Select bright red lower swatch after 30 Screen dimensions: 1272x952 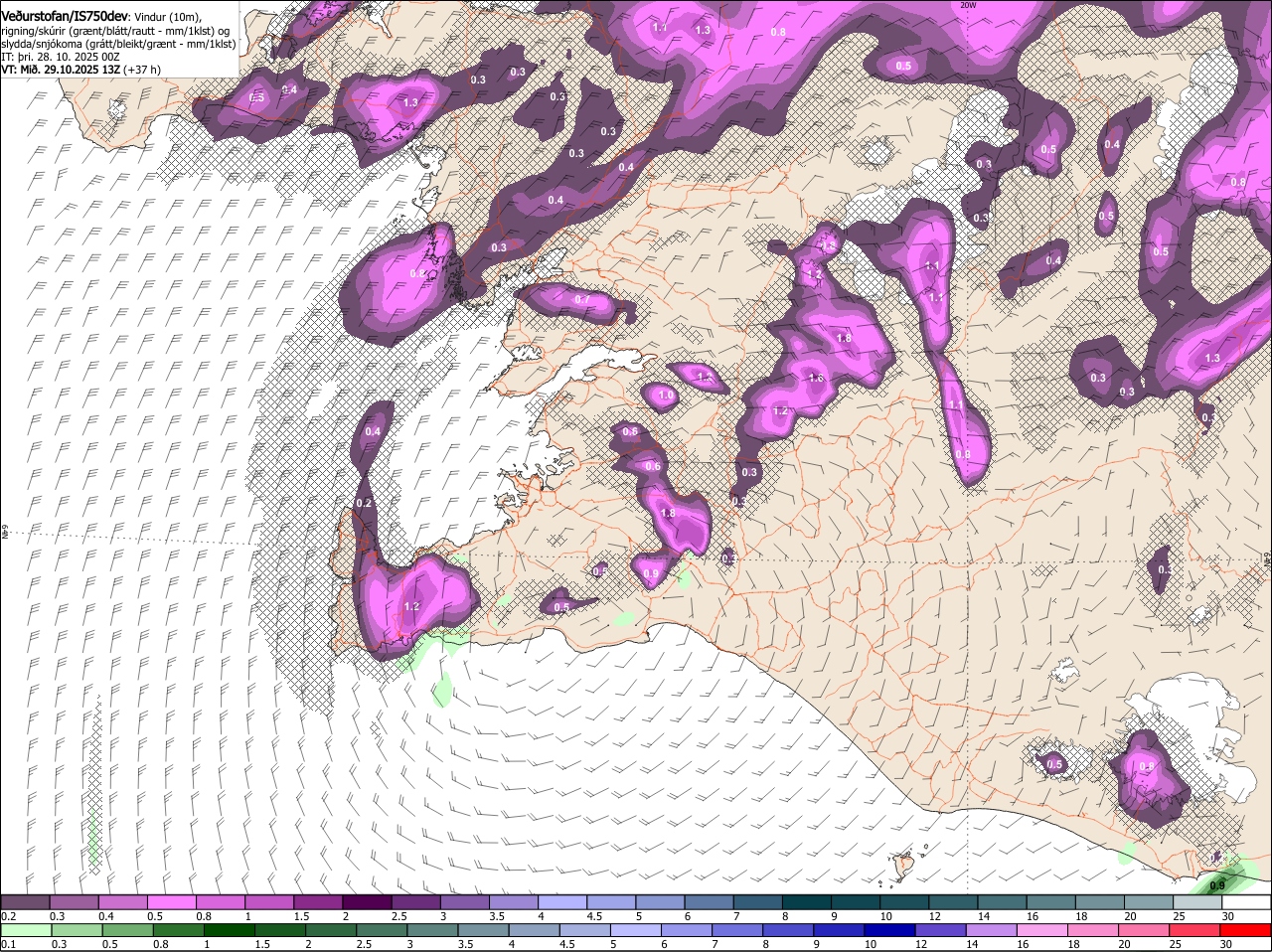(x=1246, y=930)
